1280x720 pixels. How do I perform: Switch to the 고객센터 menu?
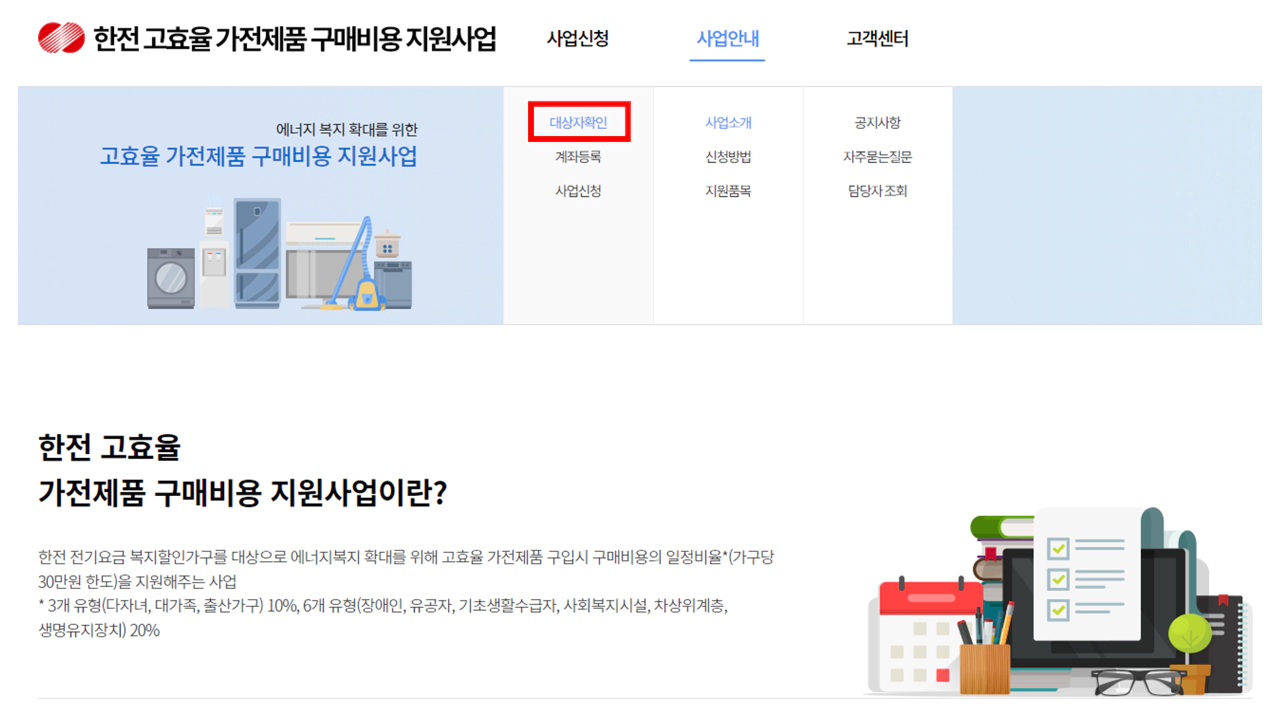(875, 38)
